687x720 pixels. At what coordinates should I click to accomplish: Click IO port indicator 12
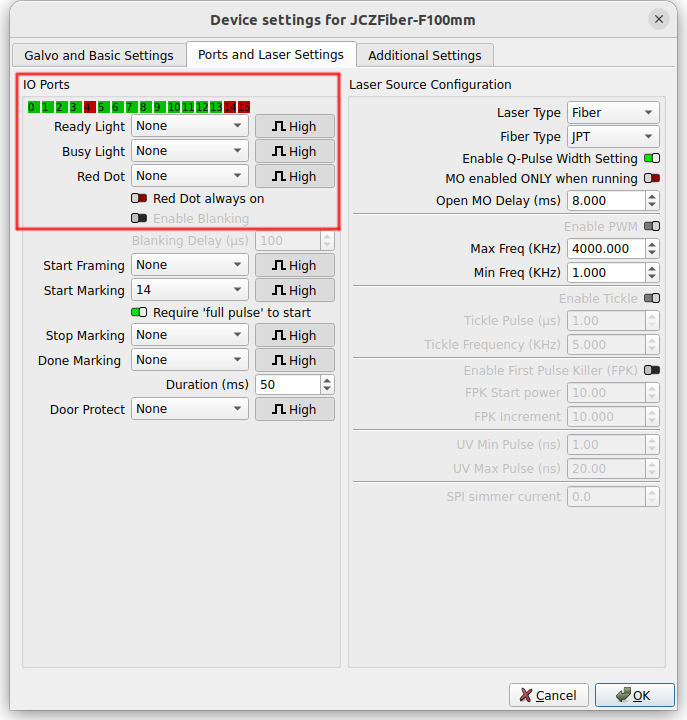[202, 107]
